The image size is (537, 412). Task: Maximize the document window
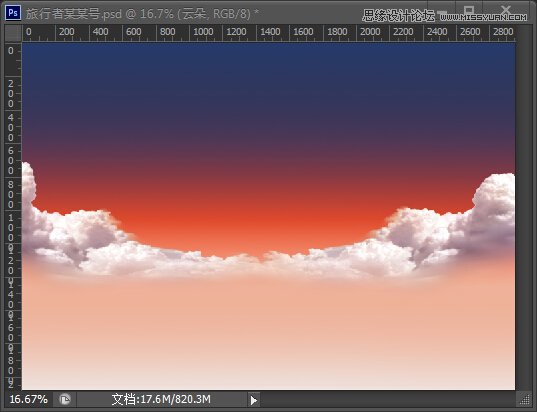click(x=469, y=11)
